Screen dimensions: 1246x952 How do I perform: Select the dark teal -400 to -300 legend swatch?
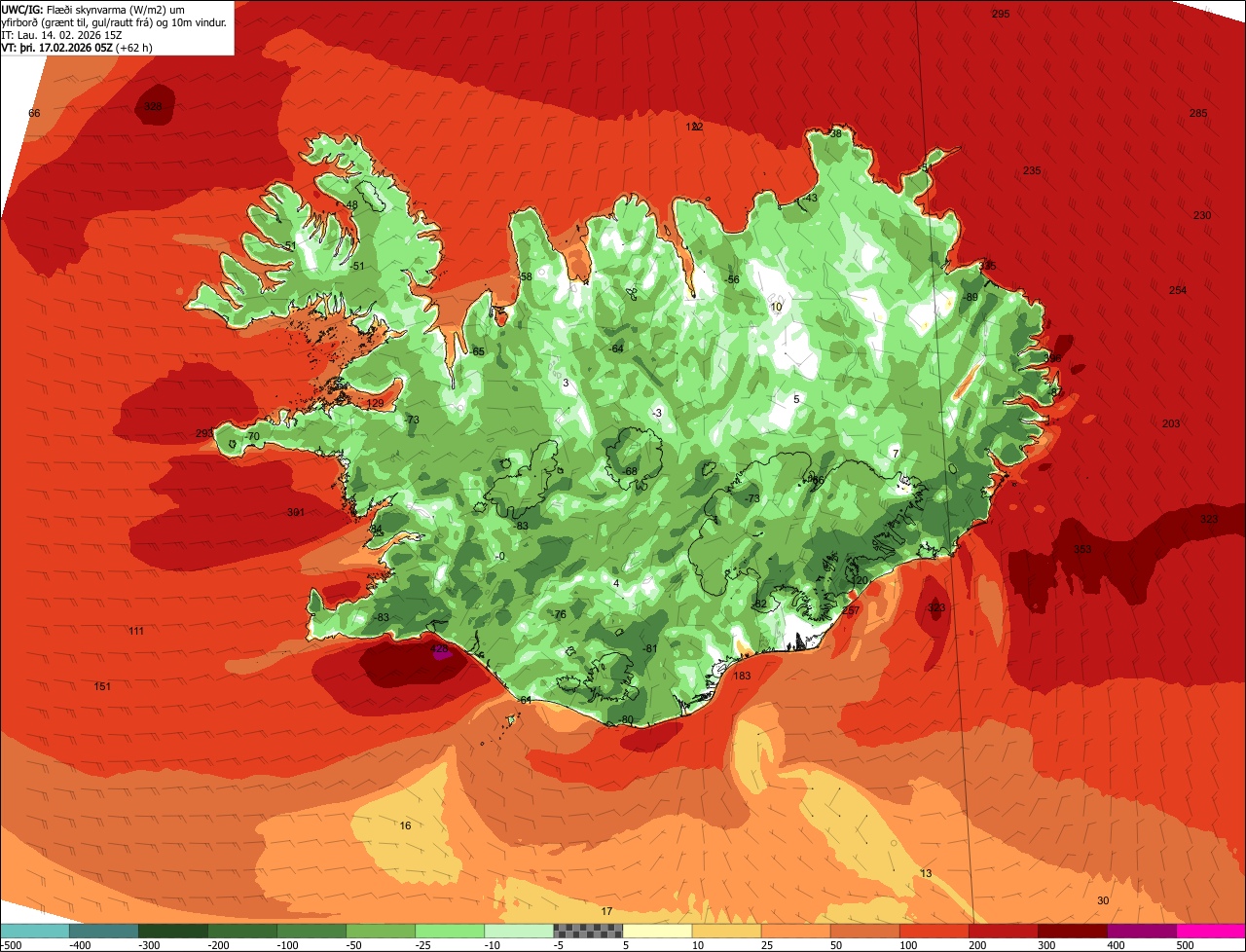pyautogui.click(x=103, y=931)
